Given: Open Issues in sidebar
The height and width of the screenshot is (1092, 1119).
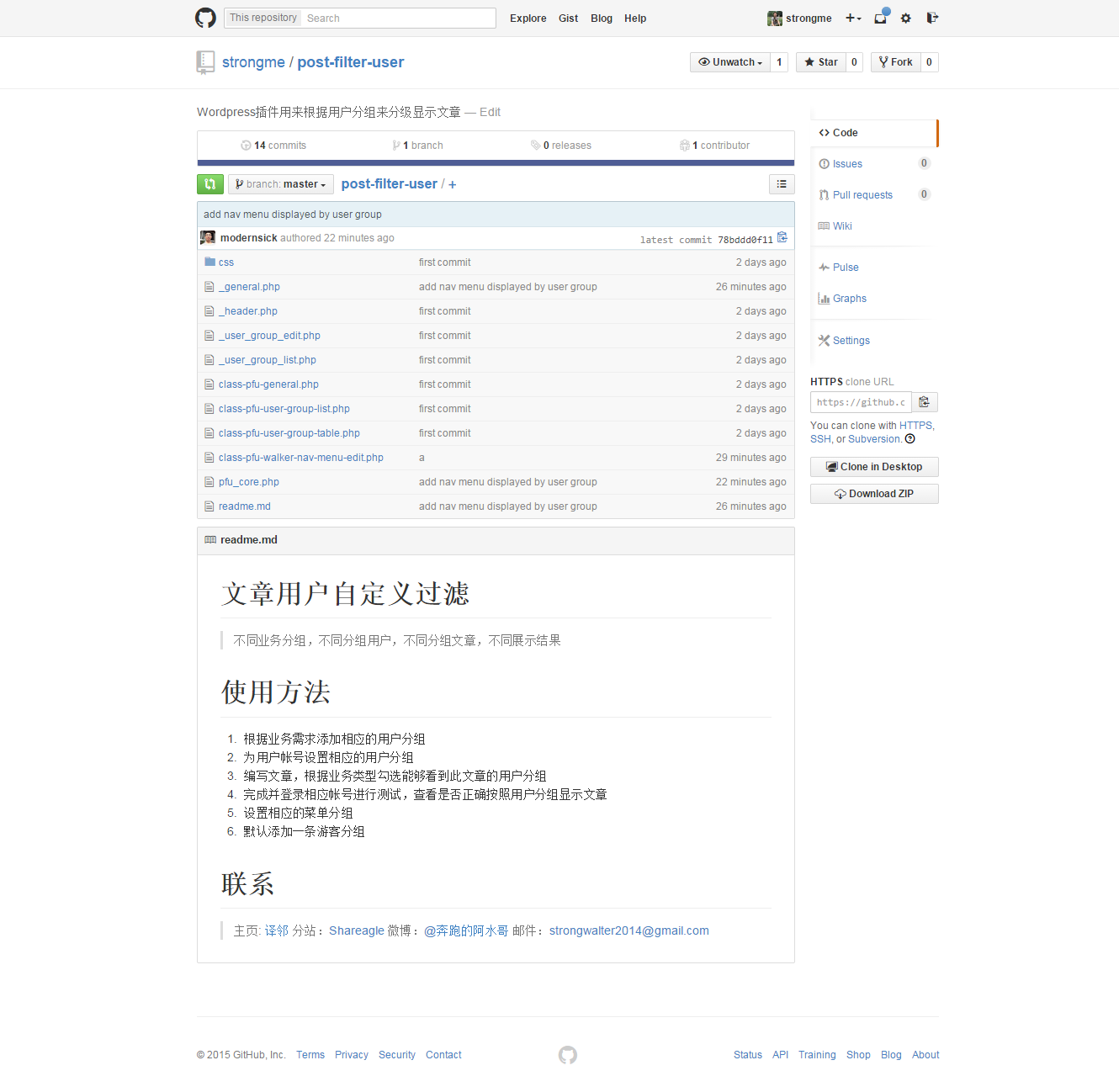Looking at the screenshot, I should (x=873, y=164).
